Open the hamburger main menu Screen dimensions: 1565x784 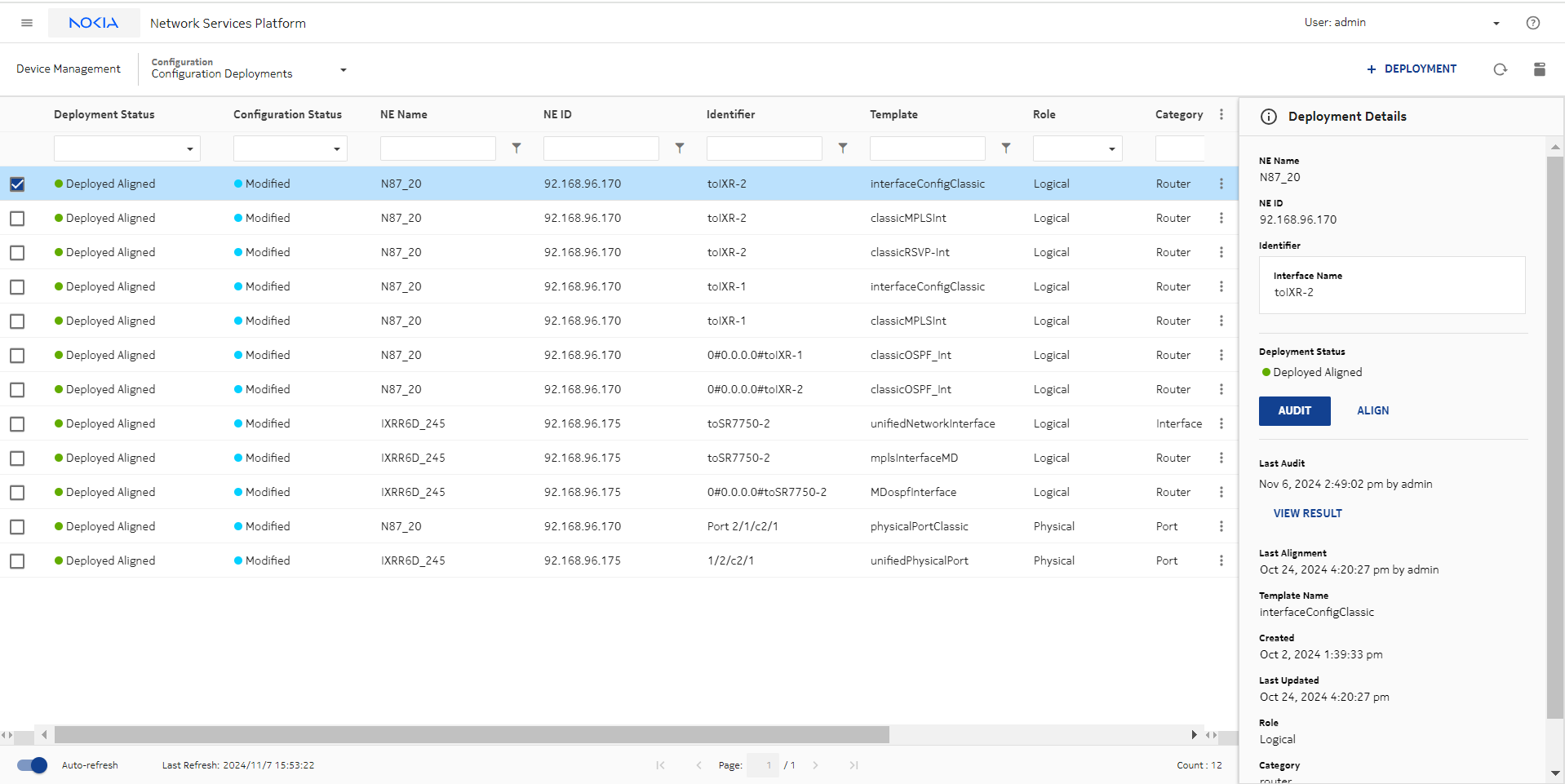click(x=27, y=23)
